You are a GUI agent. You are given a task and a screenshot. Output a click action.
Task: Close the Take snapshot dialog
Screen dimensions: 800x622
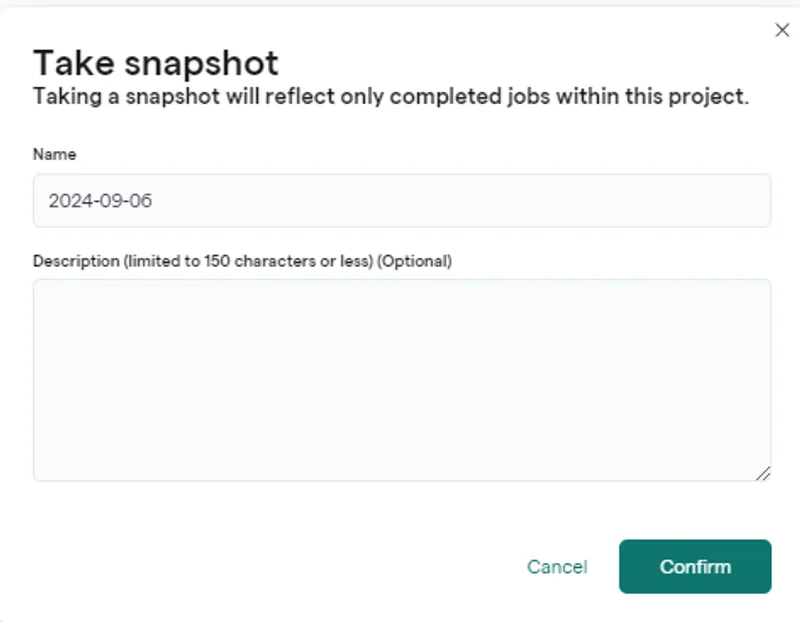[x=782, y=30]
